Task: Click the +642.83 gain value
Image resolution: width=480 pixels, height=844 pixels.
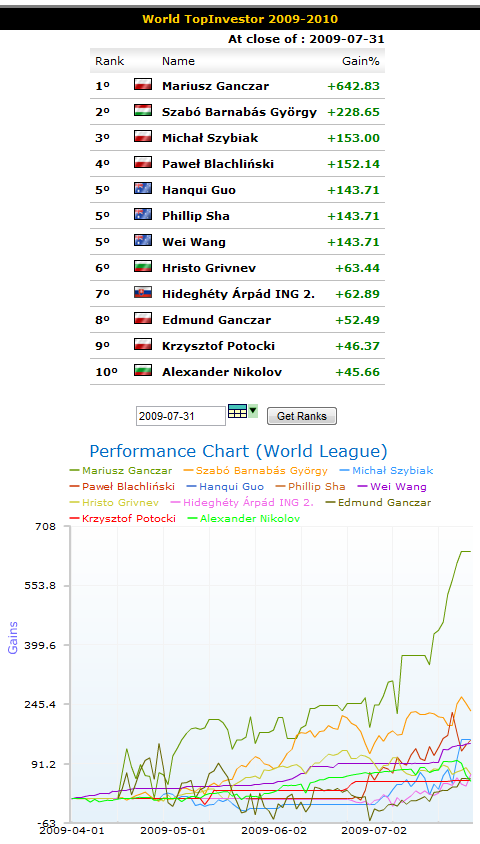Action: 354,86
